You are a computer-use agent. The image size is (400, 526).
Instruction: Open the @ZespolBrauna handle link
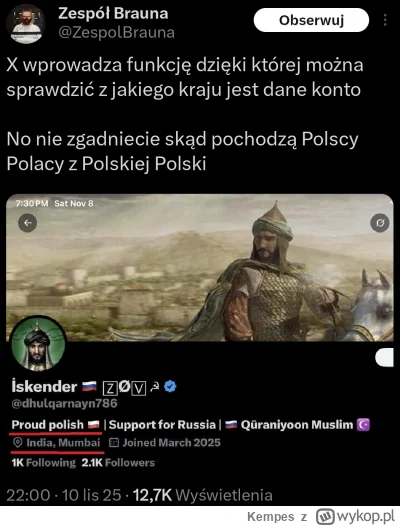(116, 33)
